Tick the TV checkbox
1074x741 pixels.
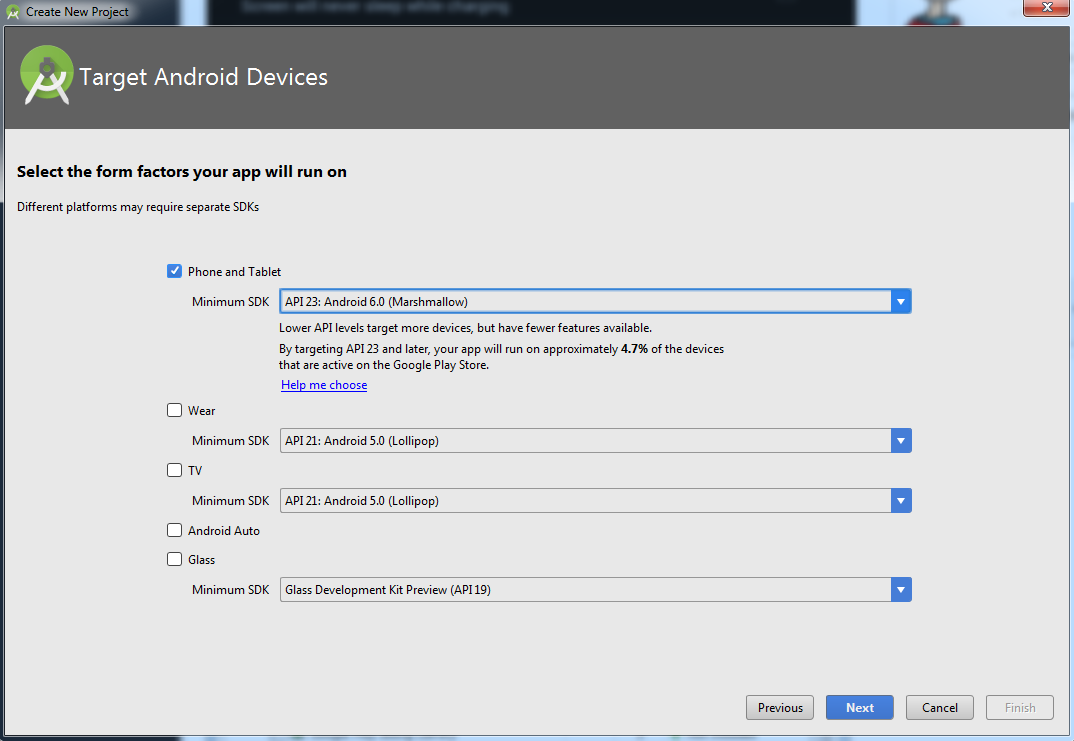175,470
